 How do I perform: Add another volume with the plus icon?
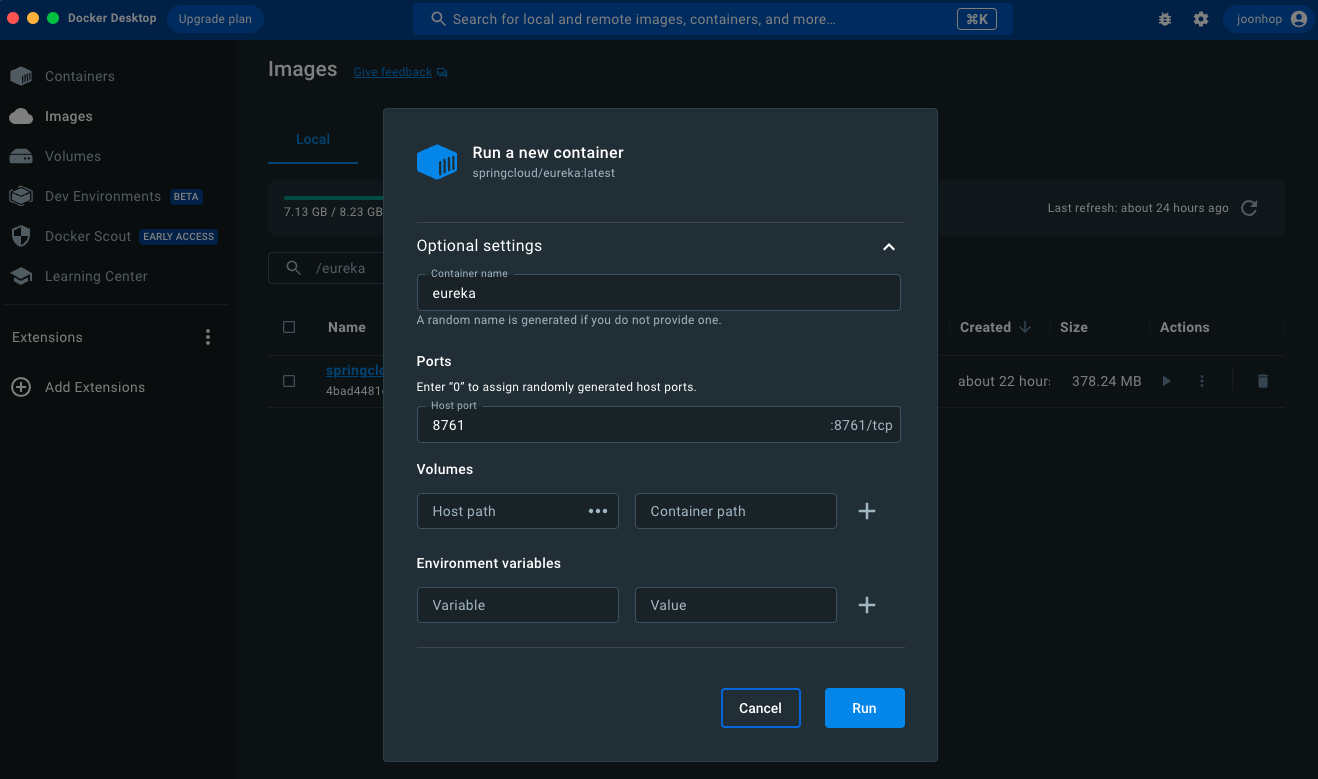coord(867,511)
